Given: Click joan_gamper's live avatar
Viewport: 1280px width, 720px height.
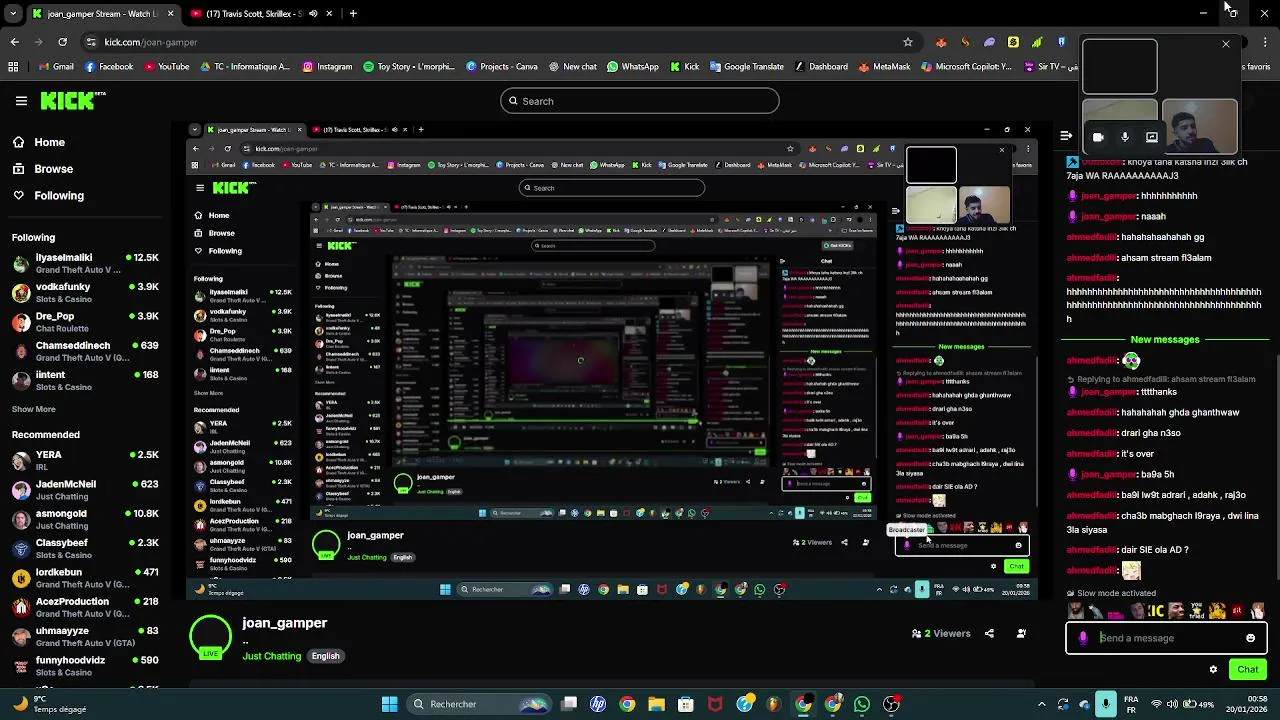Looking at the screenshot, I should point(210,637).
